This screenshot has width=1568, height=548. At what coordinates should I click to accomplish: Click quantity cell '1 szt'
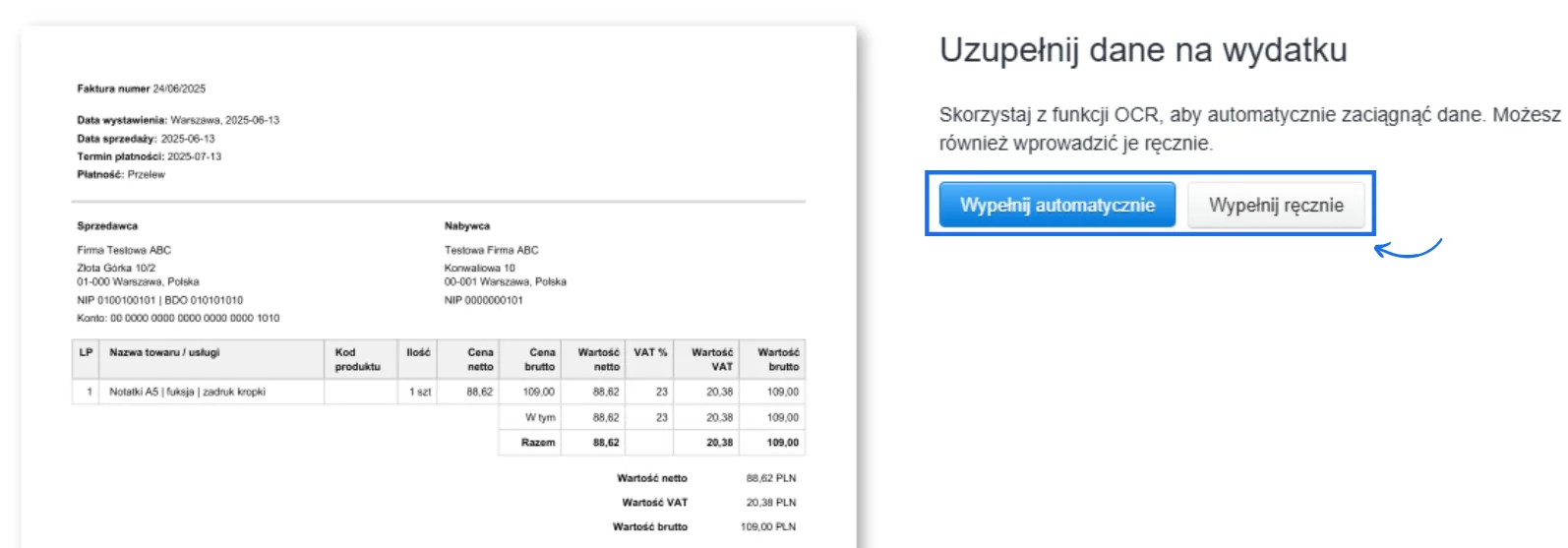tap(420, 392)
